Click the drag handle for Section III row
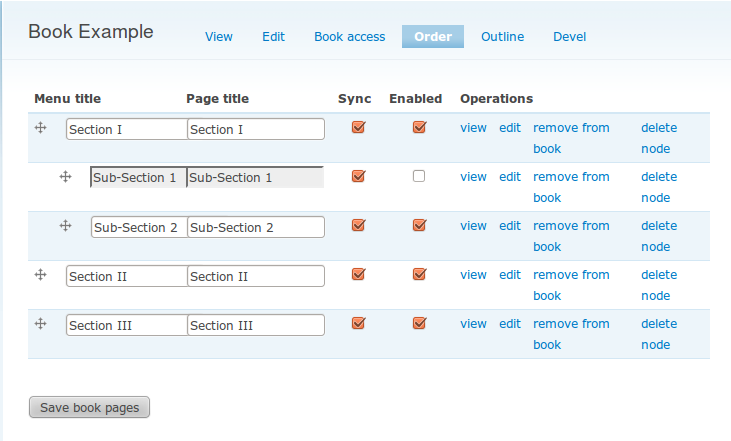The height and width of the screenshot is (441, 731). pyautogui.click(x=41, y=324)
